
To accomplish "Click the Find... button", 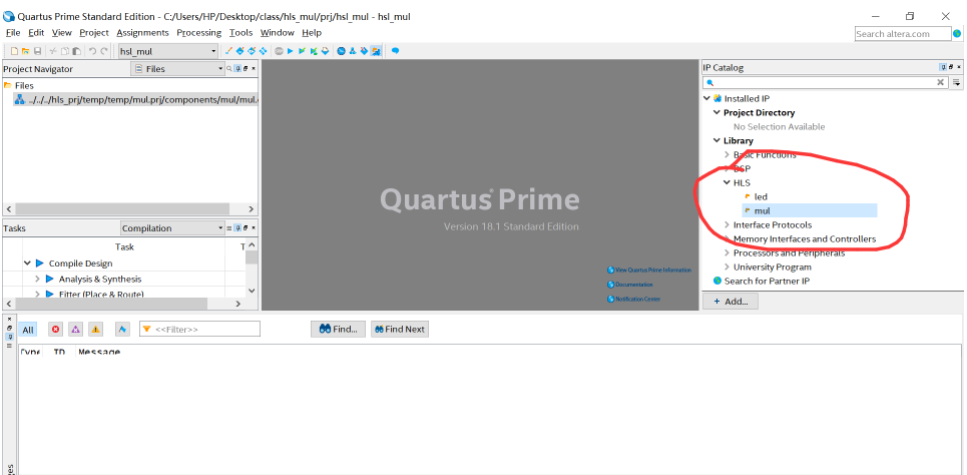I will point(339,329).
